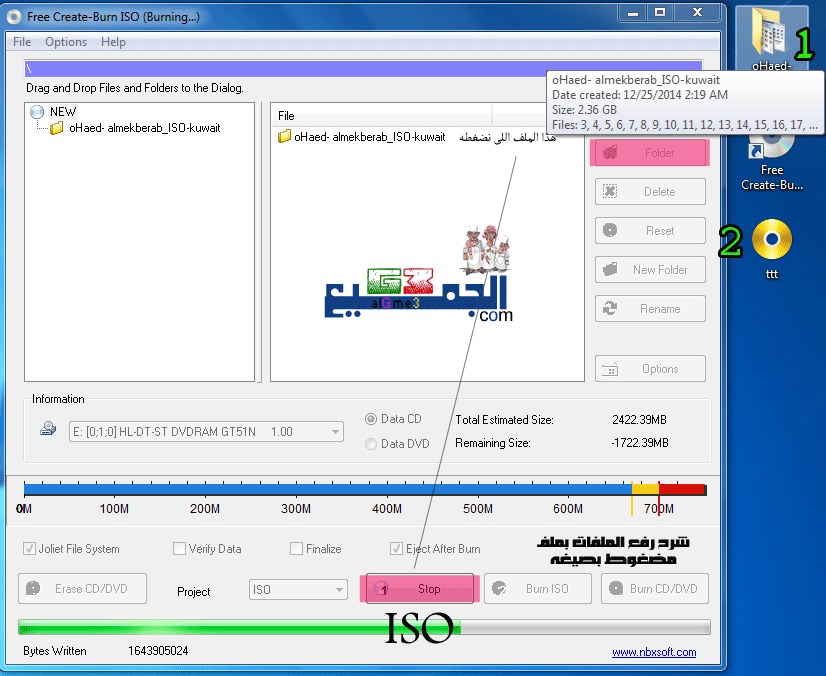
Task: Select the Data CD radio button
Action: pyautogui.click(x=371, y=419)
